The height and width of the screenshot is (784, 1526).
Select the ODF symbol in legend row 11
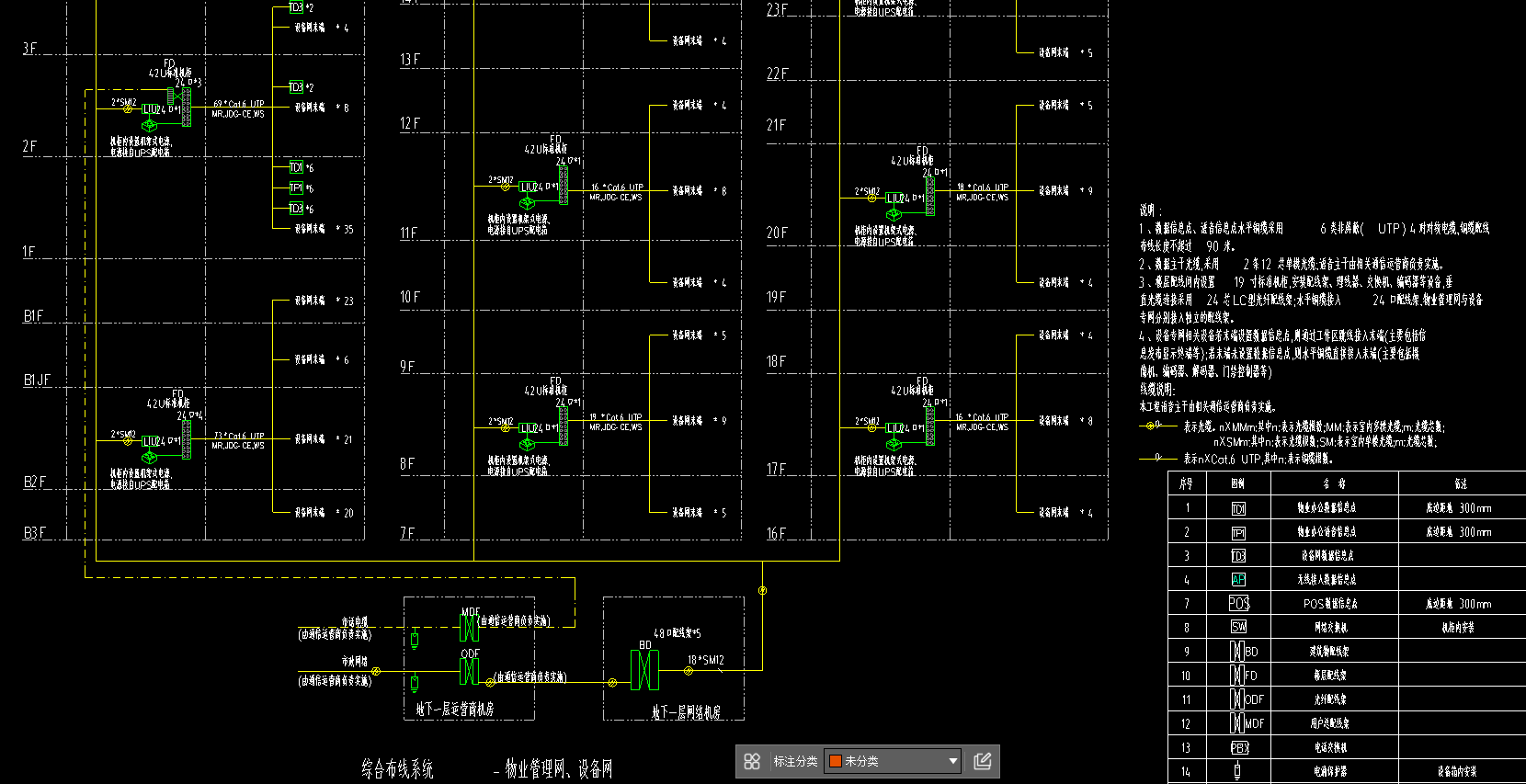(1247, 699)
